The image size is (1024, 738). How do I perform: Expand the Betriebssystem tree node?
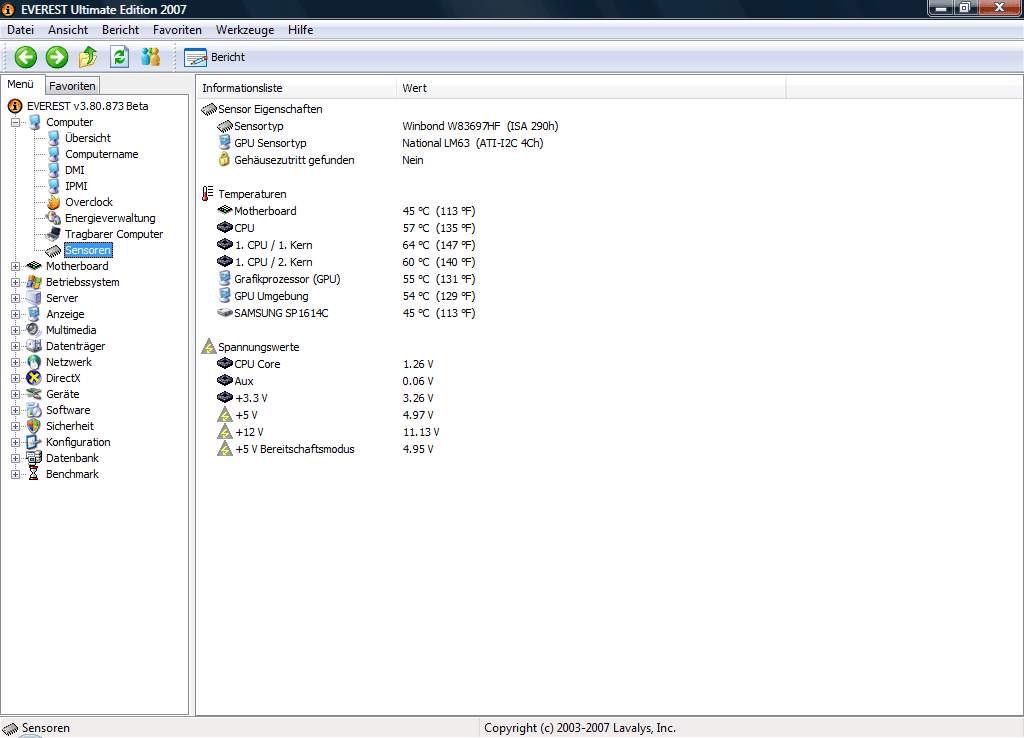tap(15, 282)
